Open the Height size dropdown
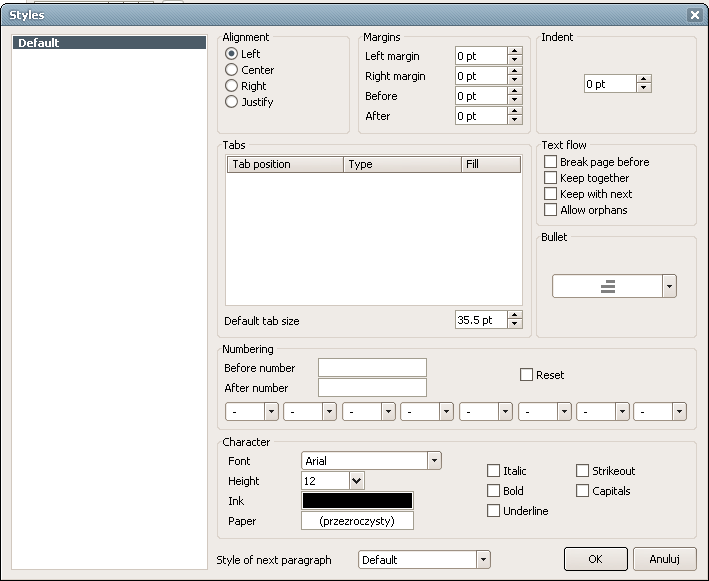709x581 pixels. click(357, 481)
